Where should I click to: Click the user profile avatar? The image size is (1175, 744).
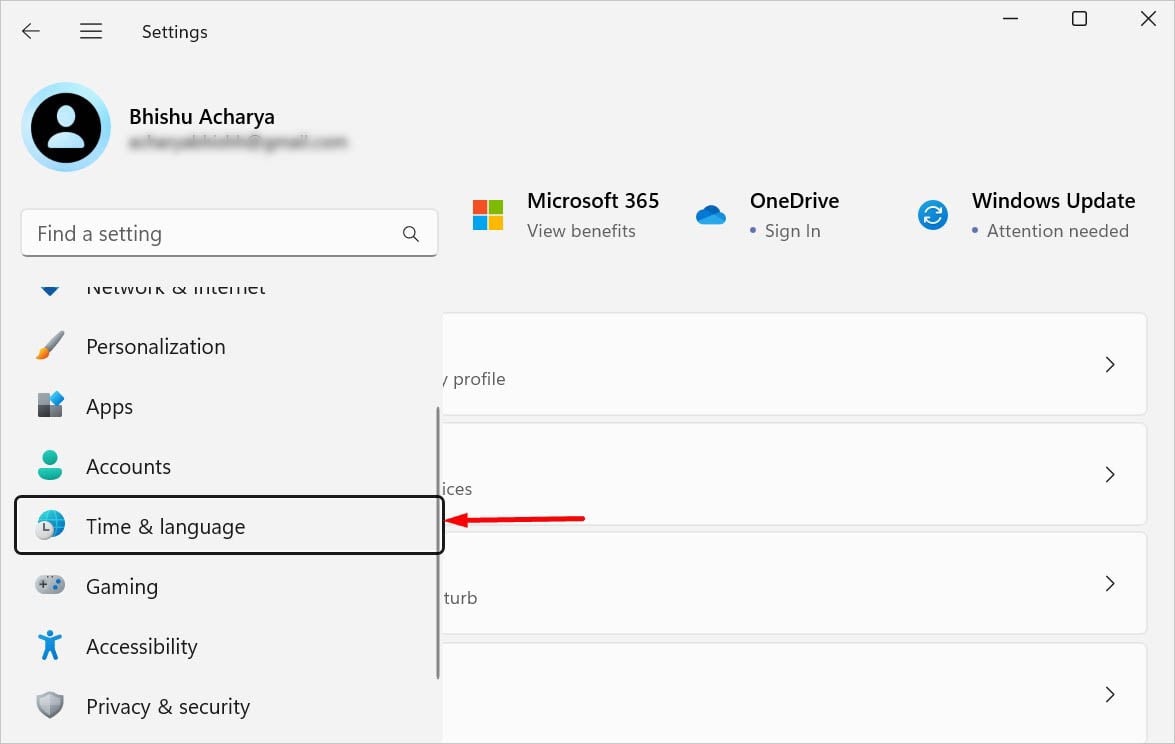[x=66, y=127]
